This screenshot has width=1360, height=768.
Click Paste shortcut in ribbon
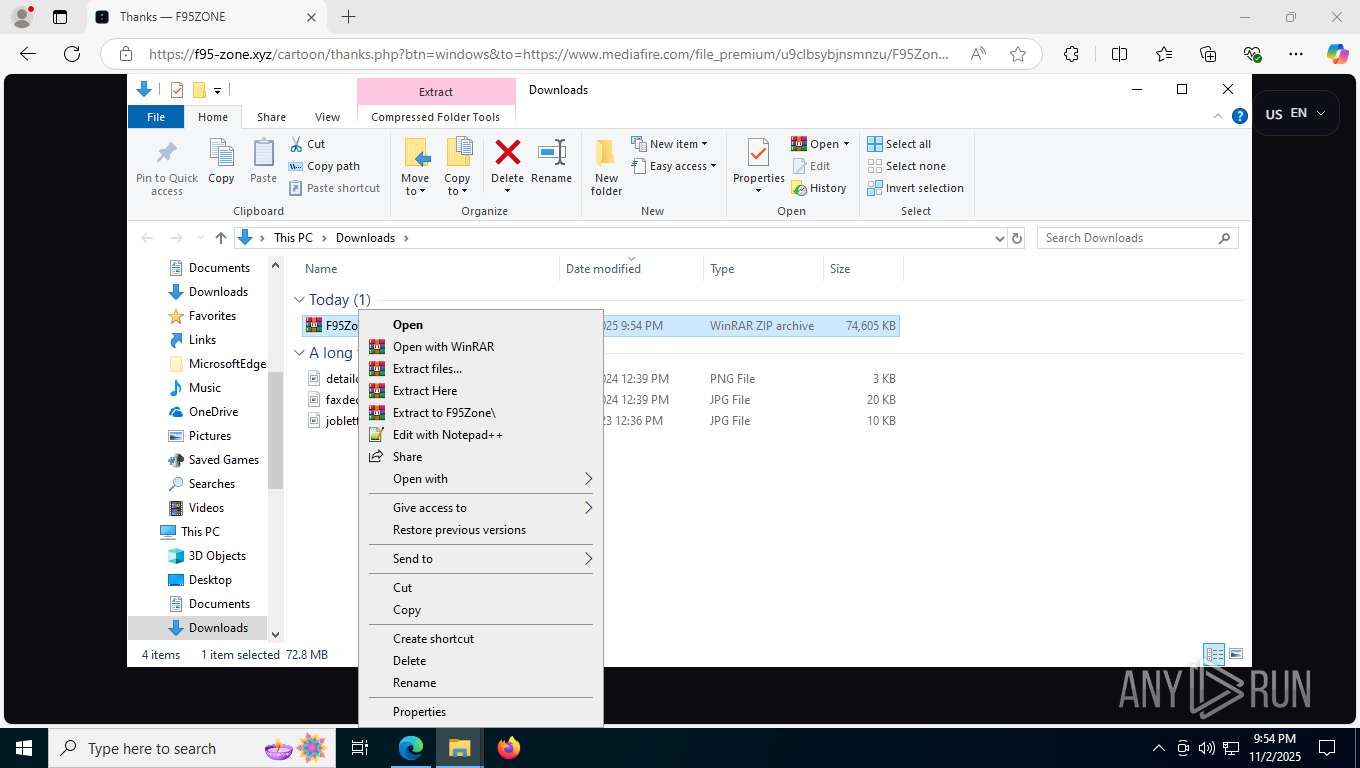pos(335,188)
